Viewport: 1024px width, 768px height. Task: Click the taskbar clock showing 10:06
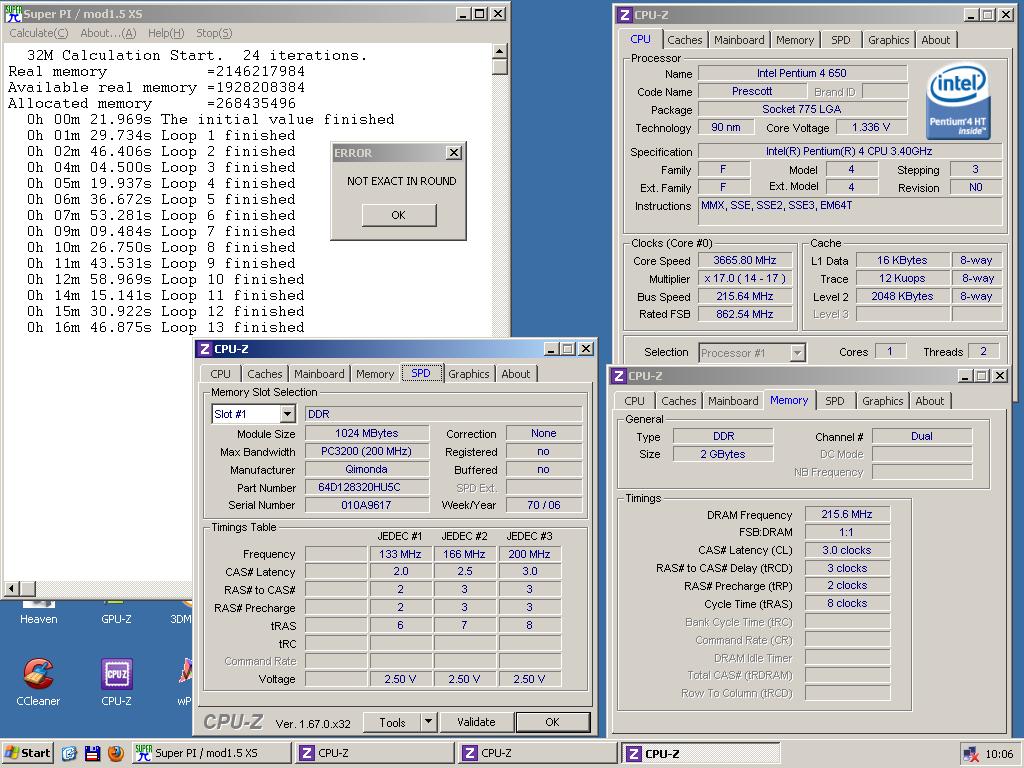999,754
